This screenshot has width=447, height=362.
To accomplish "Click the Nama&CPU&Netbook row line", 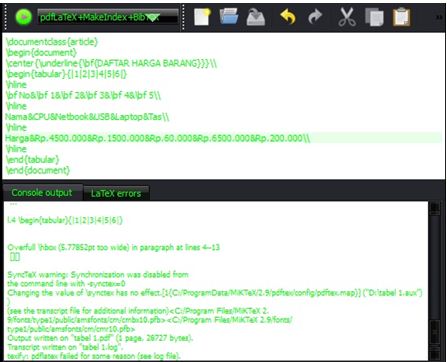I will click(87, 117).
